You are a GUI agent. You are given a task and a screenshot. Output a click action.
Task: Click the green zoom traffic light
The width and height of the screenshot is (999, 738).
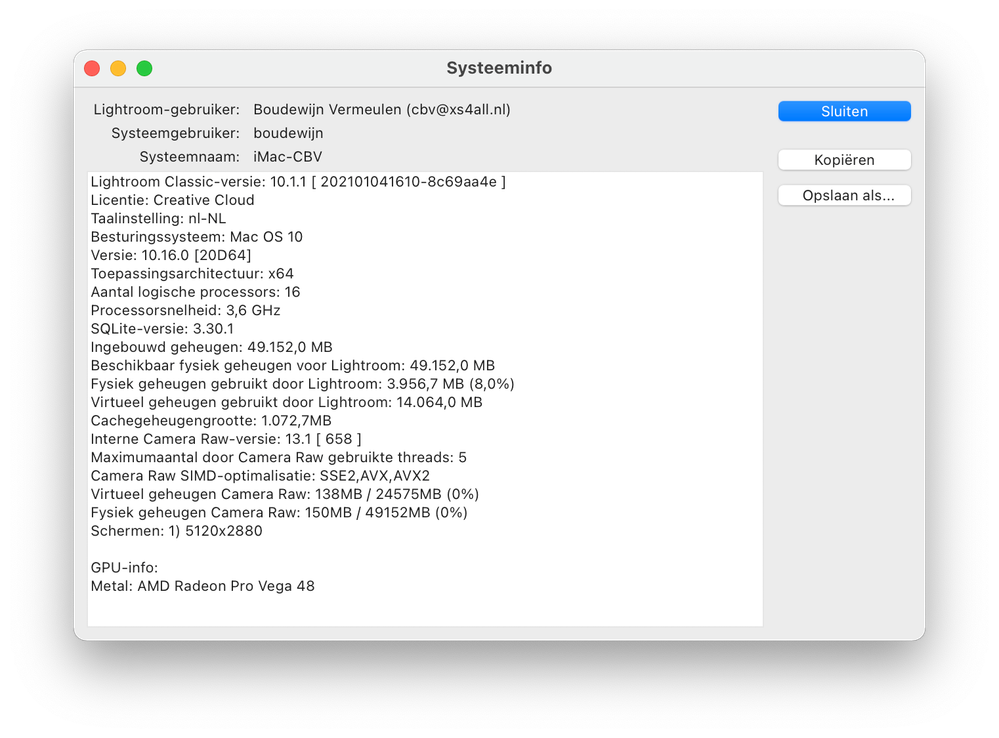point(144,68)
